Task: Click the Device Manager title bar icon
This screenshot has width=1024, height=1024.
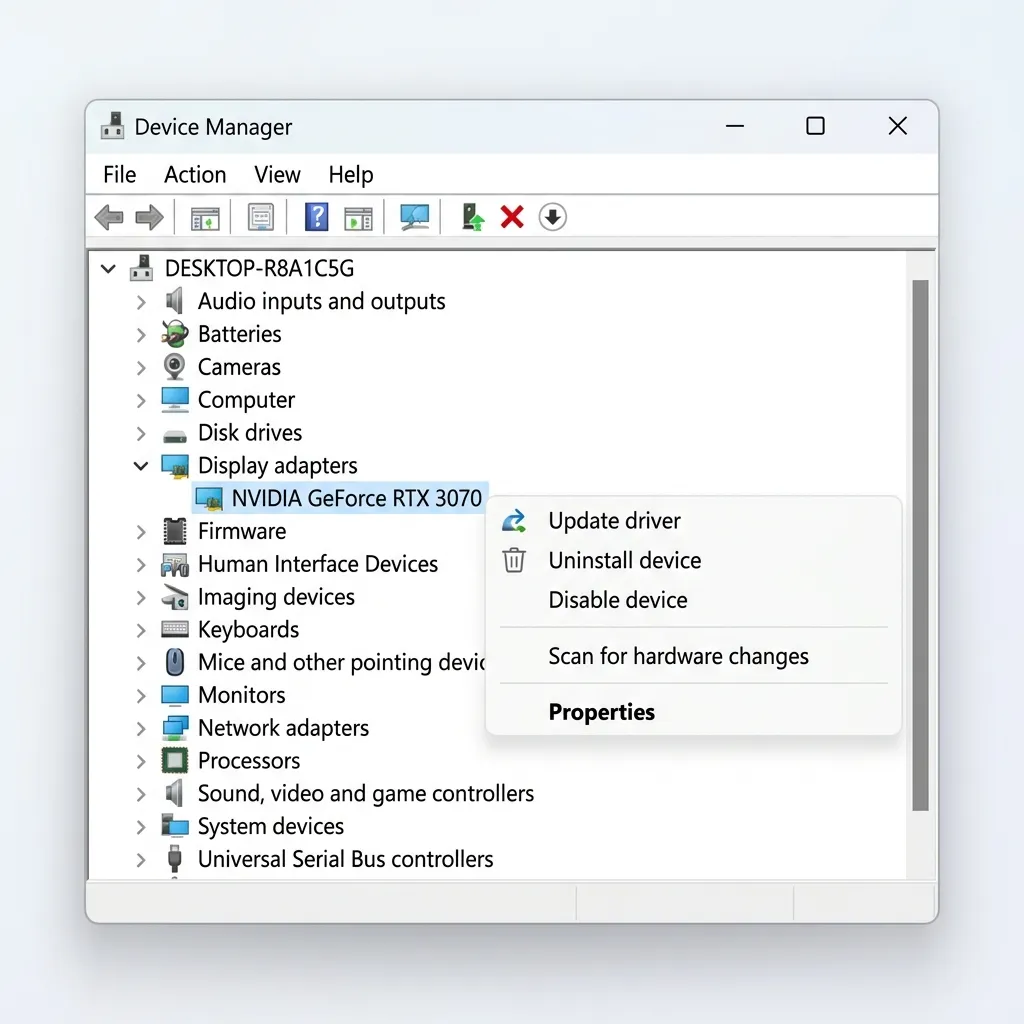Action: click(x=113, y=126)
